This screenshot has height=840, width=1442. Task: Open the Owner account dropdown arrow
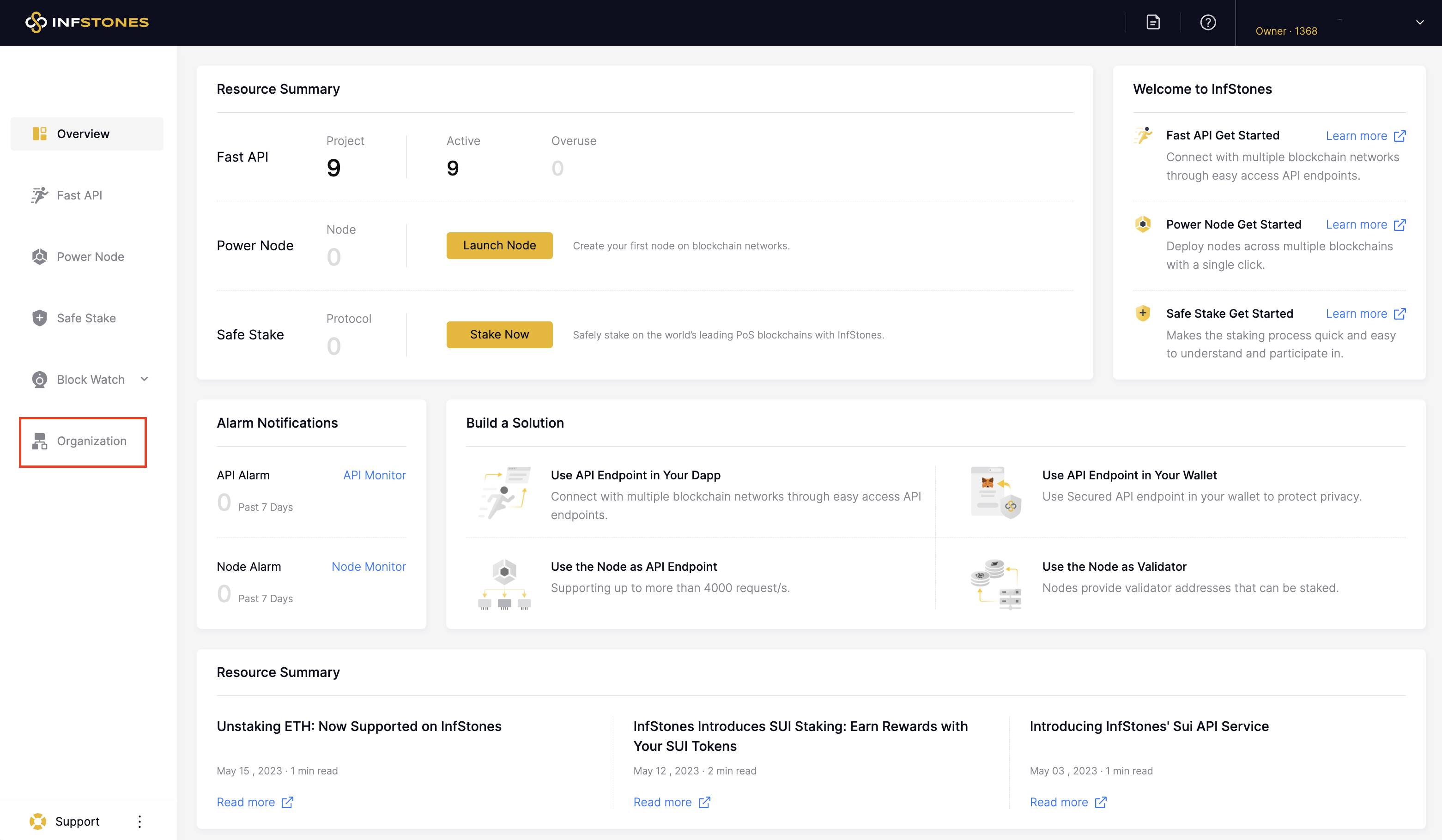[x=1420, y=22]
